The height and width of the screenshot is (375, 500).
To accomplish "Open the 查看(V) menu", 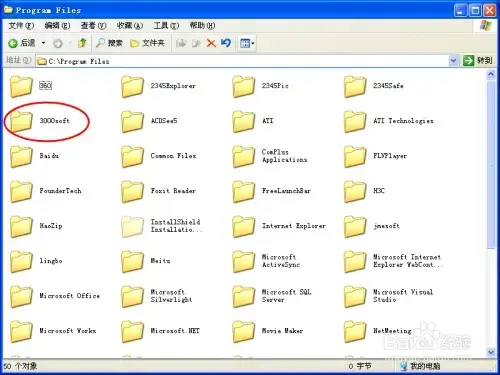I will tap(93, 26).
